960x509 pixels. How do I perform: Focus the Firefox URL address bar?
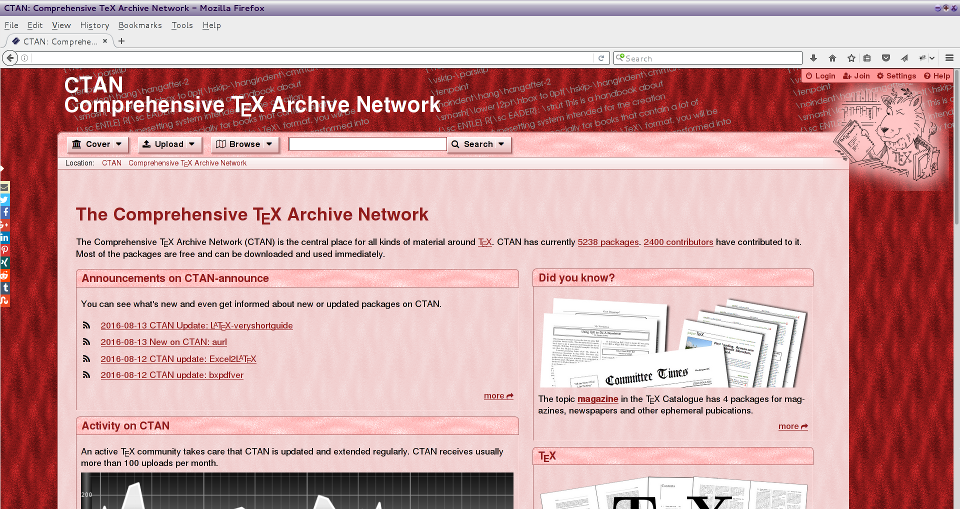312,58
